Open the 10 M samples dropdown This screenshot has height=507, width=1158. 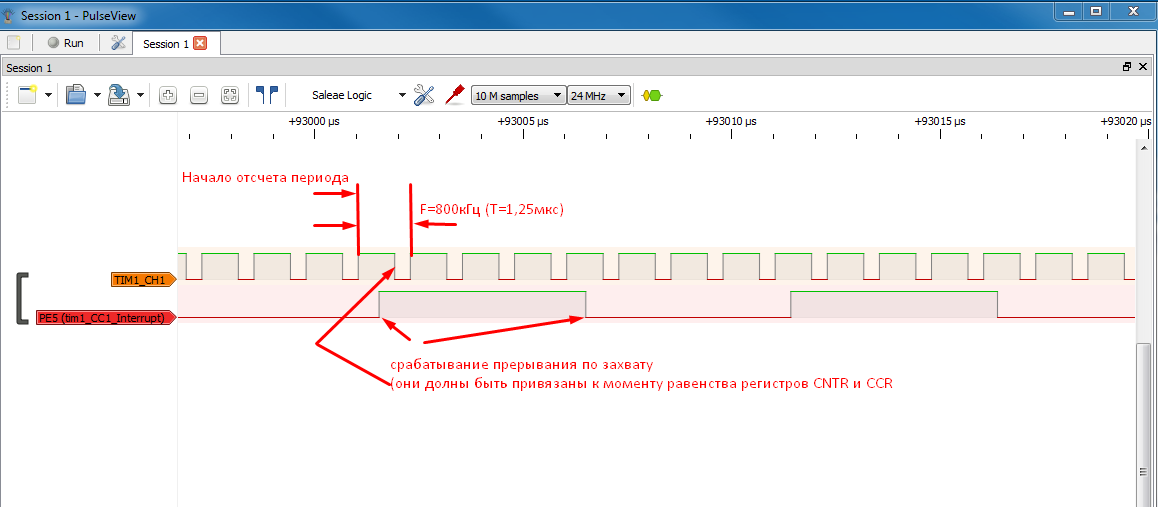[518, 96]
